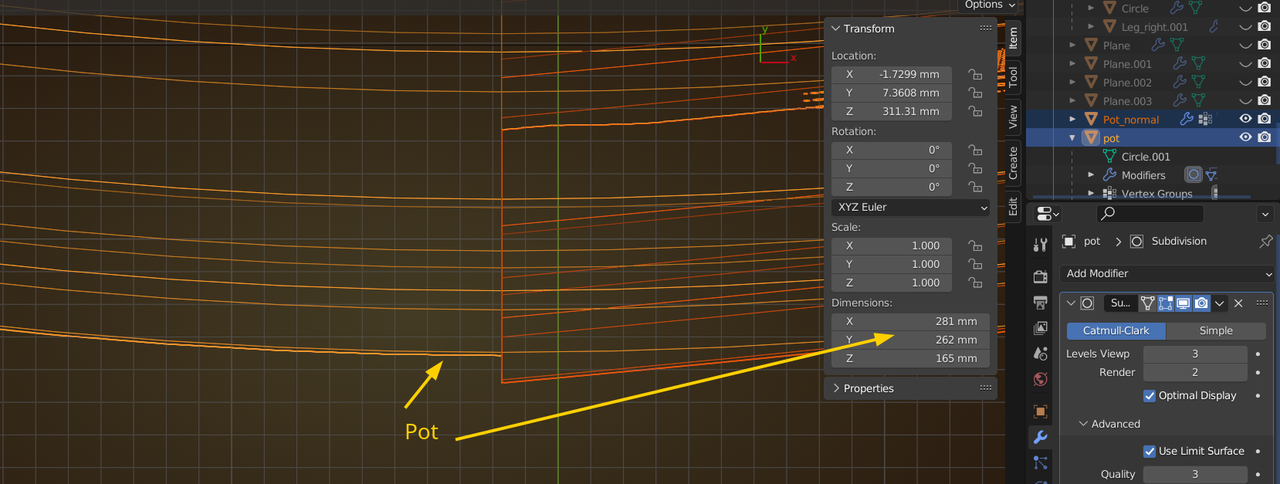
Task: Open the XYZ Euler rotation mode dropdown
Action: 911,207
